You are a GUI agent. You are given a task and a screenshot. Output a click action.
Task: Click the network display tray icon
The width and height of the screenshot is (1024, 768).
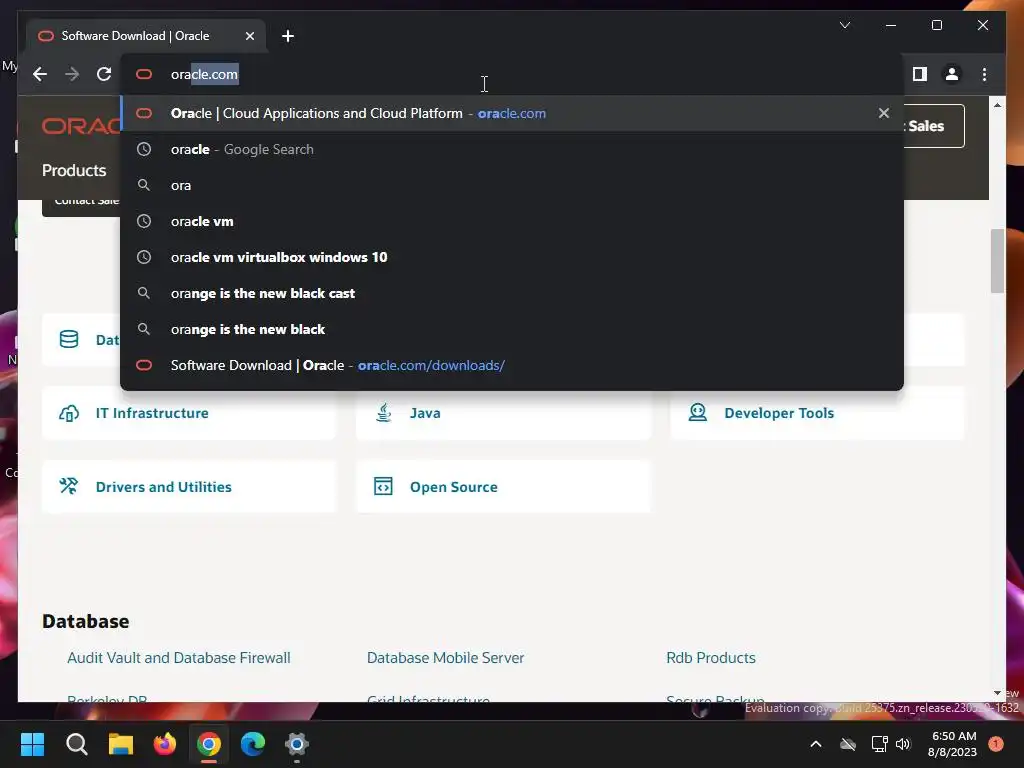879,744
